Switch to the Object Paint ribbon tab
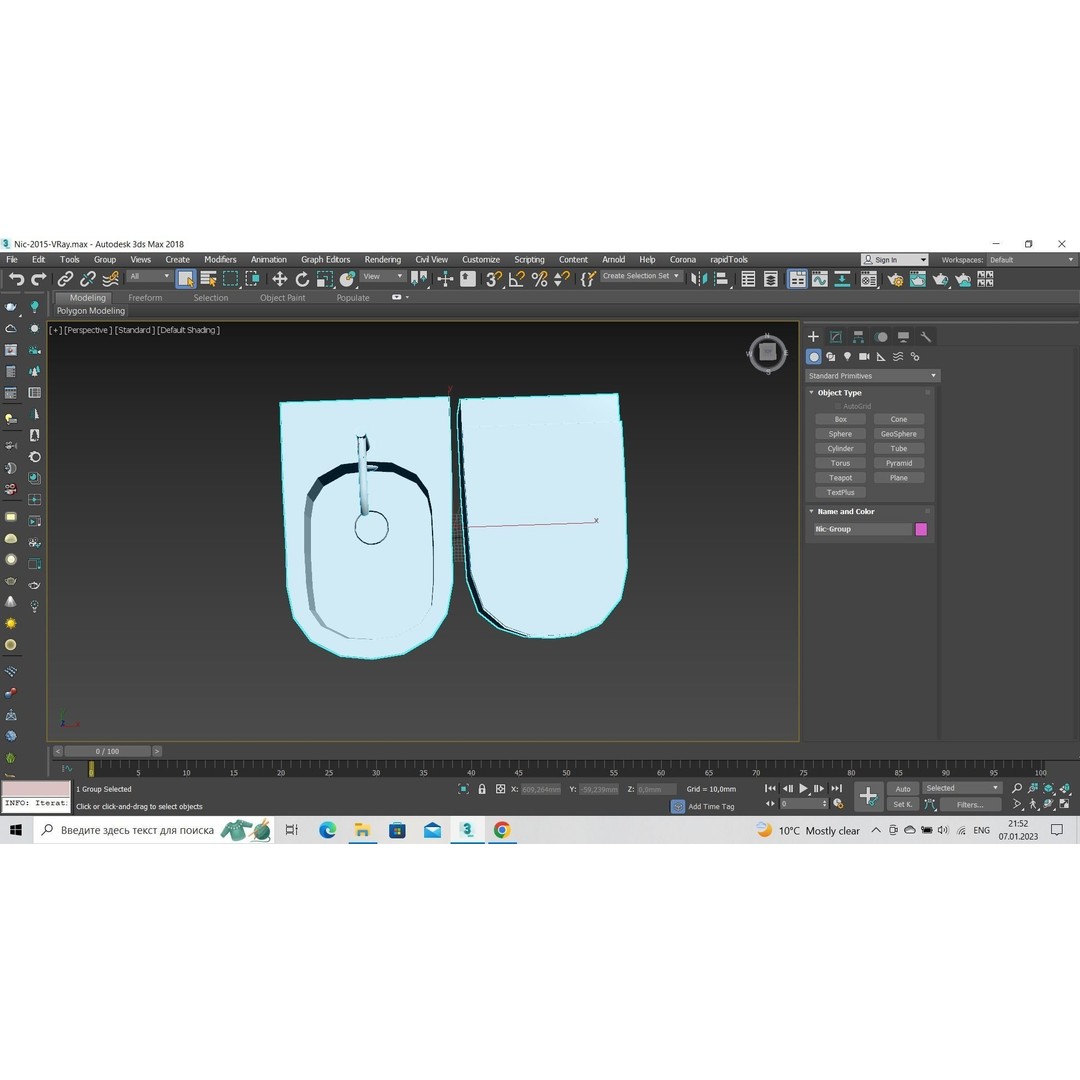 tap(282, 298)
